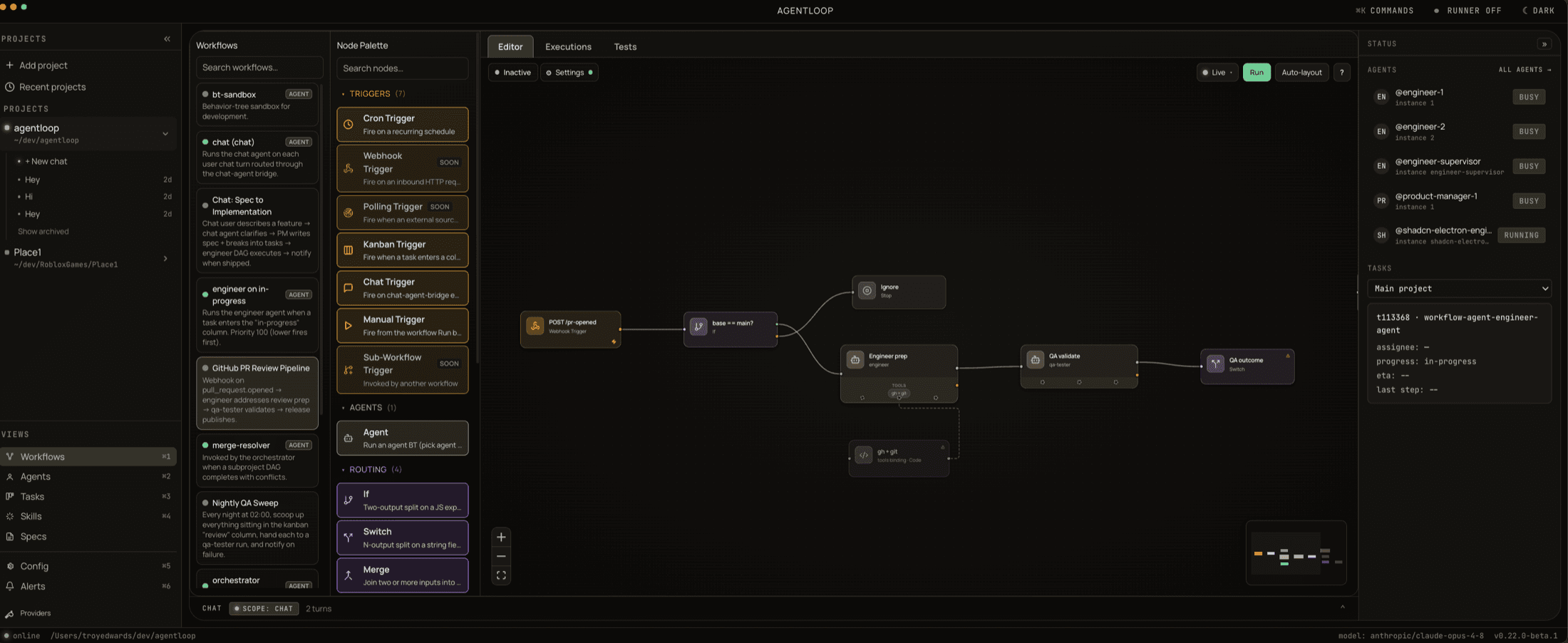Select the @engineer-supervisor agent row
The height and width of the screenshot is (643, 1568).
point(1459,166)
